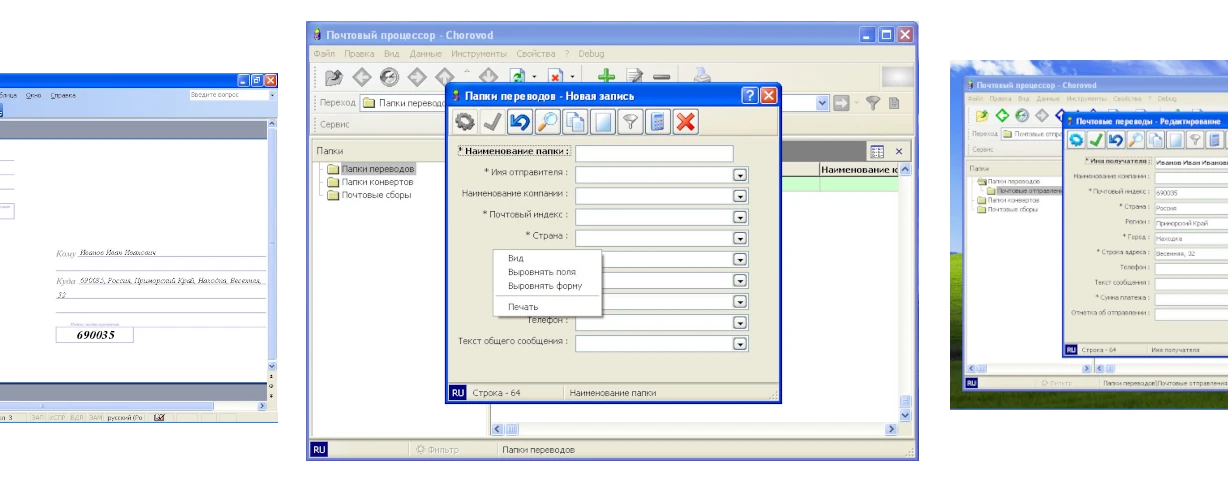Confirm the record with the gray checkmark icon
Screen dimensions: 1228x487
492,122
